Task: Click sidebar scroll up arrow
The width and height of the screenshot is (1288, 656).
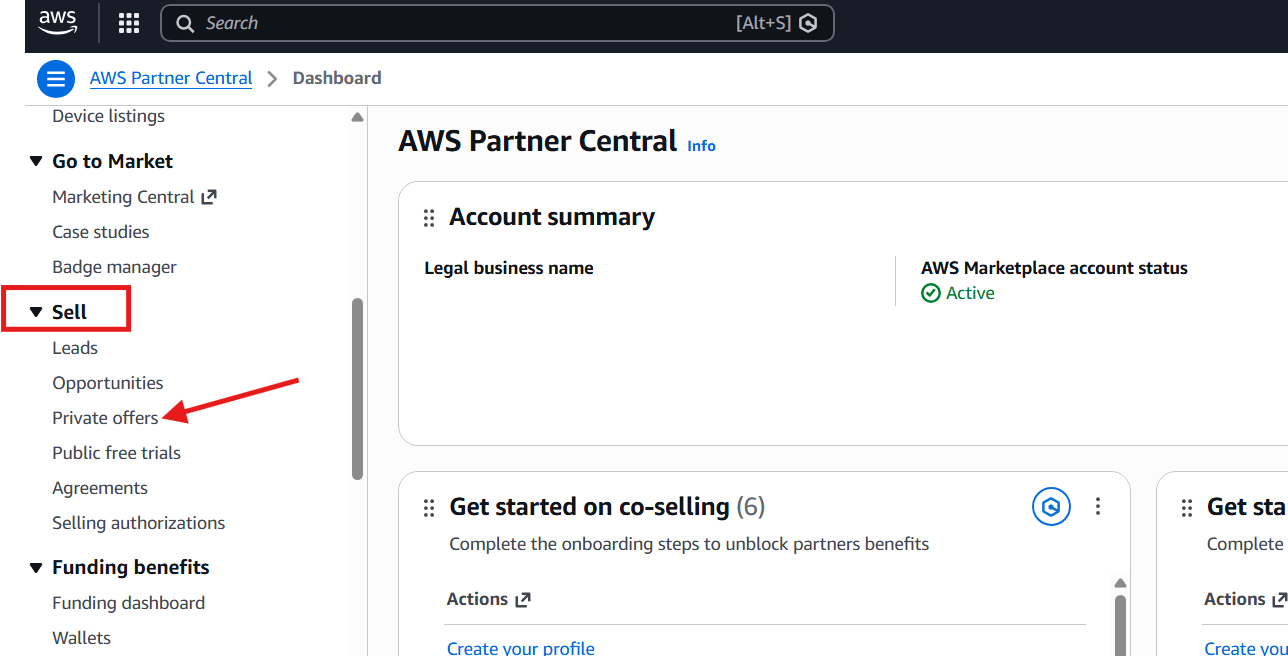Action: (357, 117)
